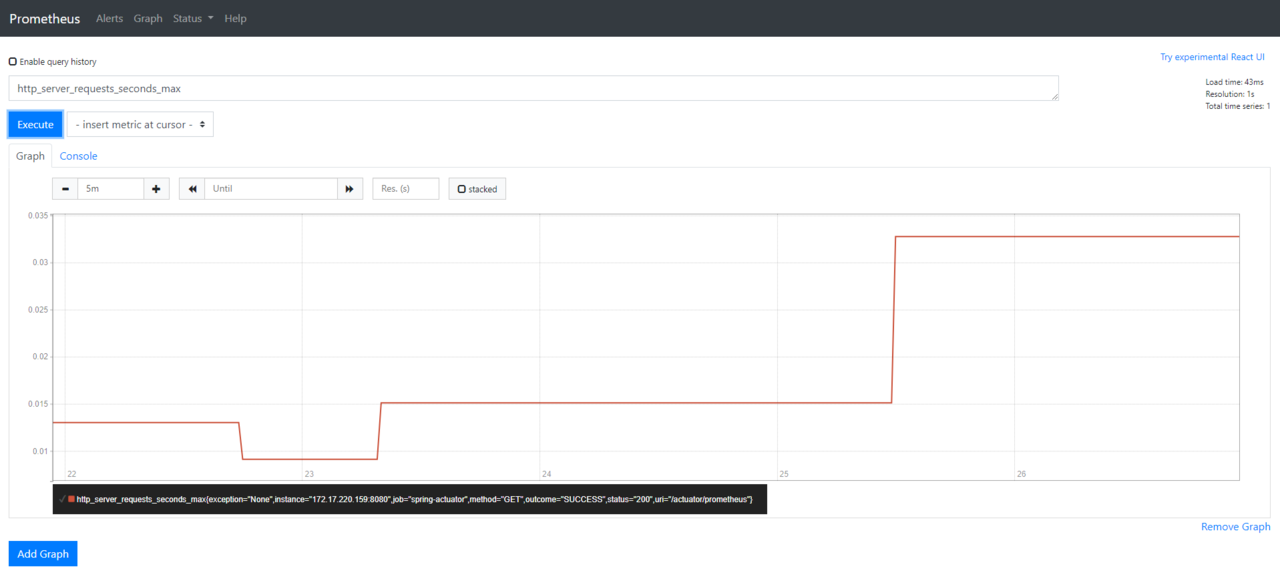1280x579 pixels.
Task: Rewind end time with backward arrows icon
Action: tap(192, 188)
